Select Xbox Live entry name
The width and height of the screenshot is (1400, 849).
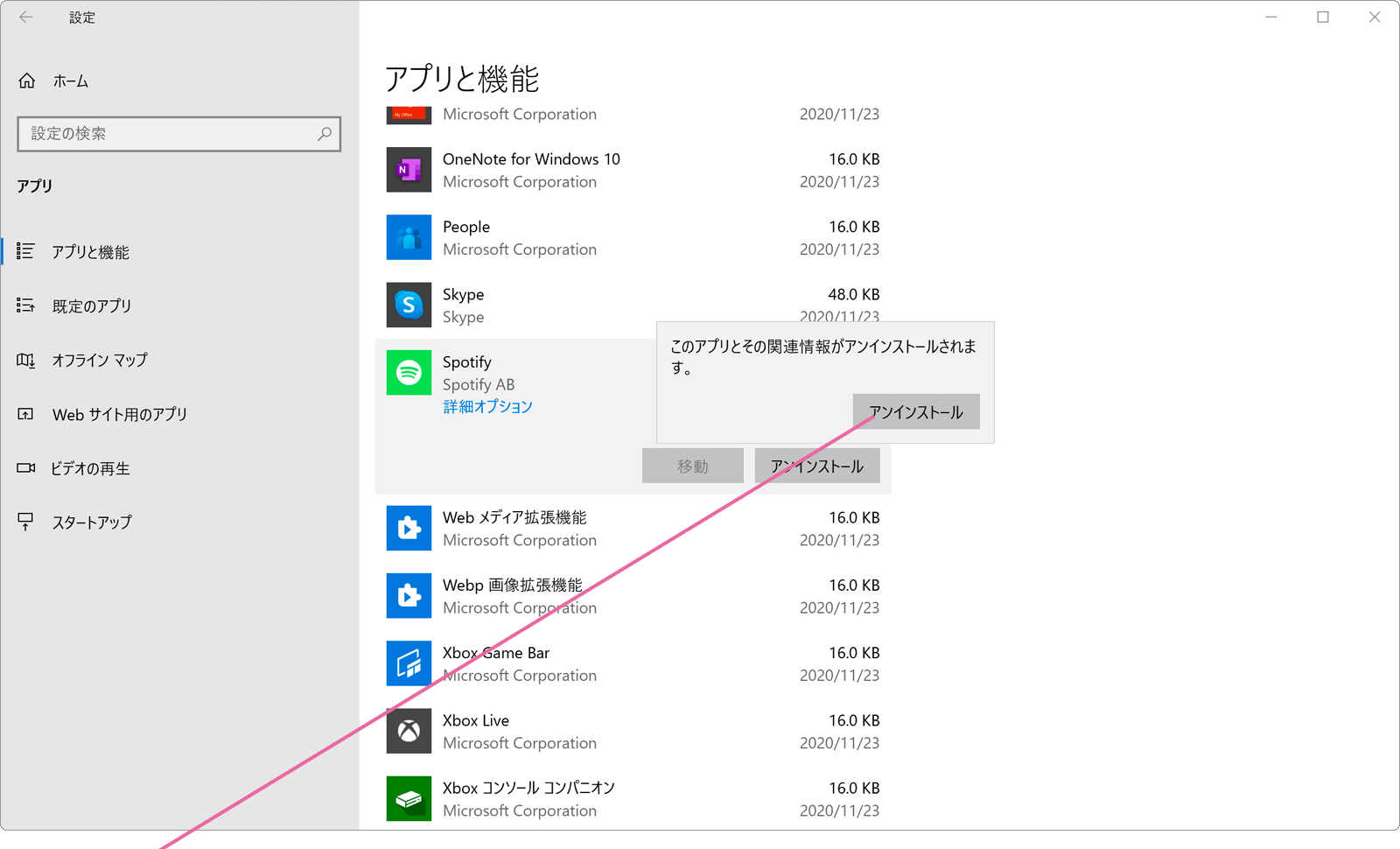point(476,720)
